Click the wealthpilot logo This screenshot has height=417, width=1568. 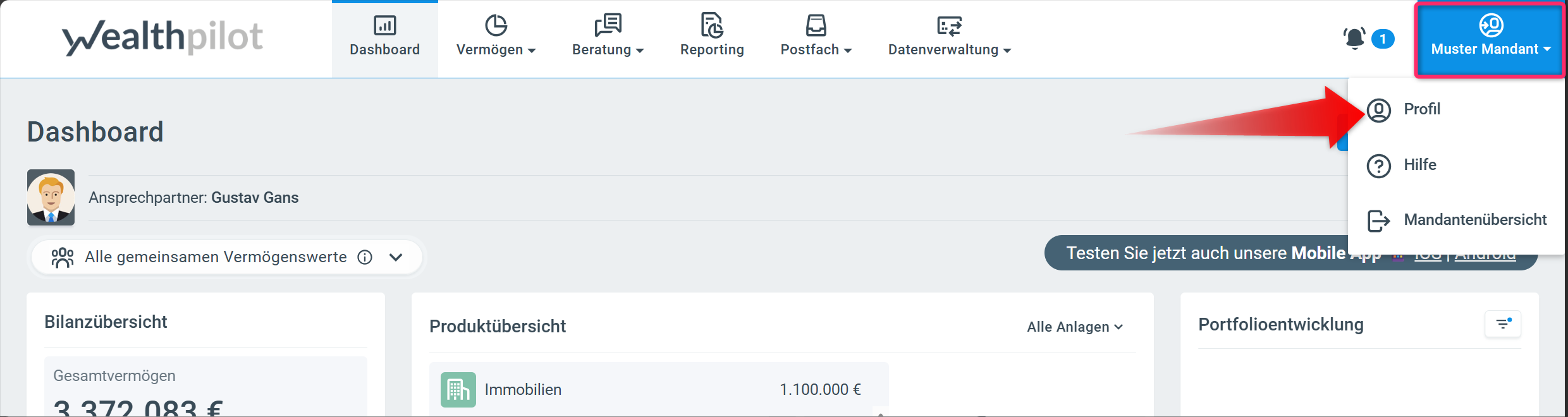(162, 37)
